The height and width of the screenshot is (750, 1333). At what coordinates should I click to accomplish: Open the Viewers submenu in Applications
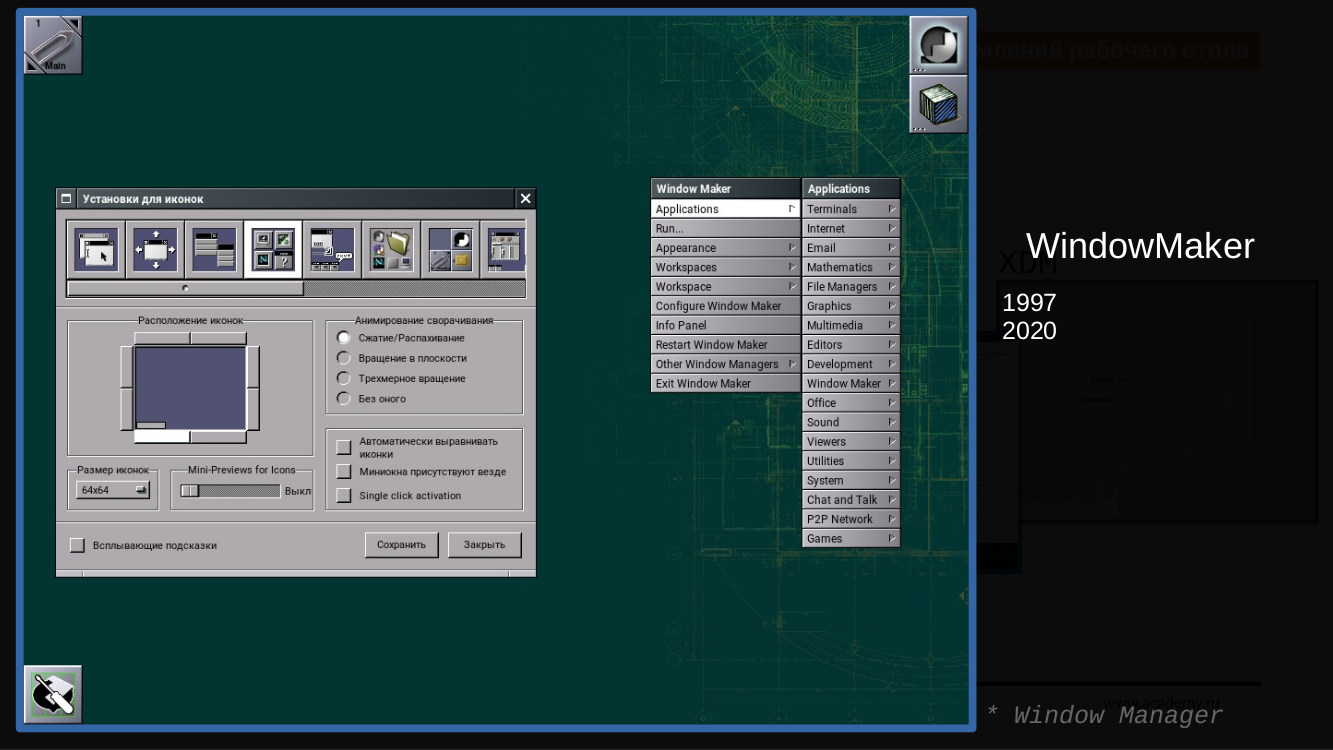pos(851,441)
